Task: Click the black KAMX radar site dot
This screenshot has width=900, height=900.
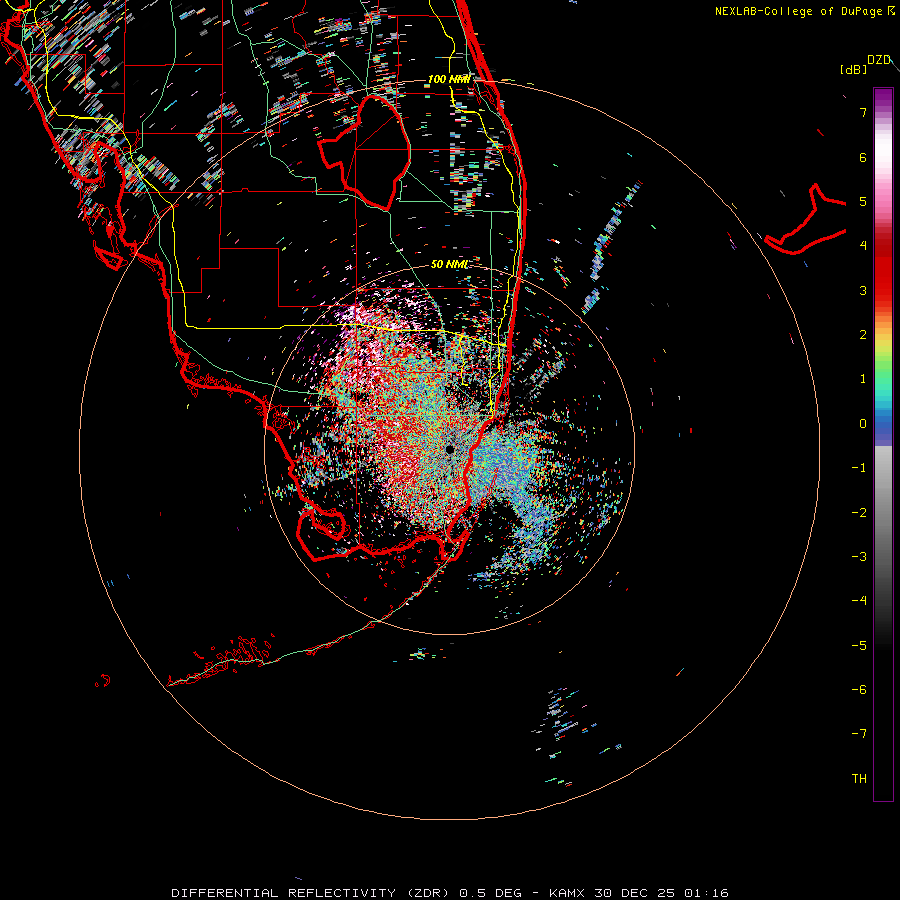Action: click(450, 449)
